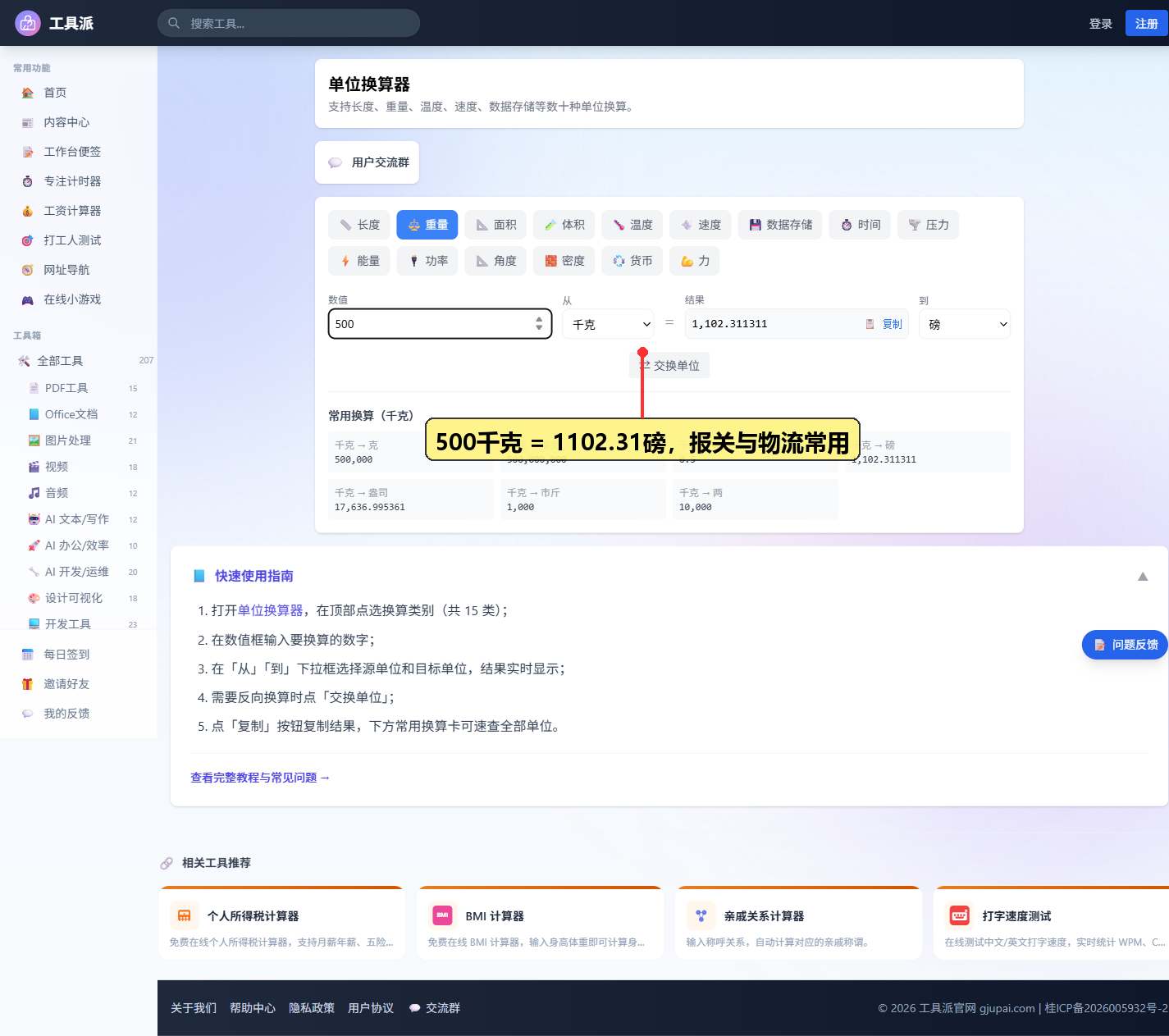Select the 面积 category tab
1169x1036 pixels.
coord(495,225)
